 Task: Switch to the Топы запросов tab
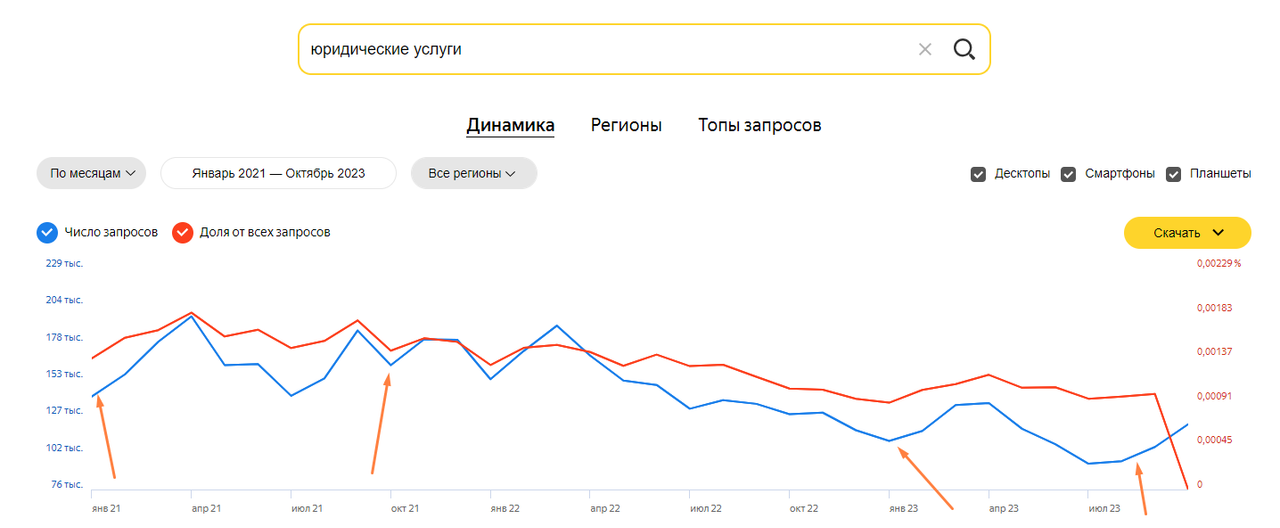click(x=760, y=126)
